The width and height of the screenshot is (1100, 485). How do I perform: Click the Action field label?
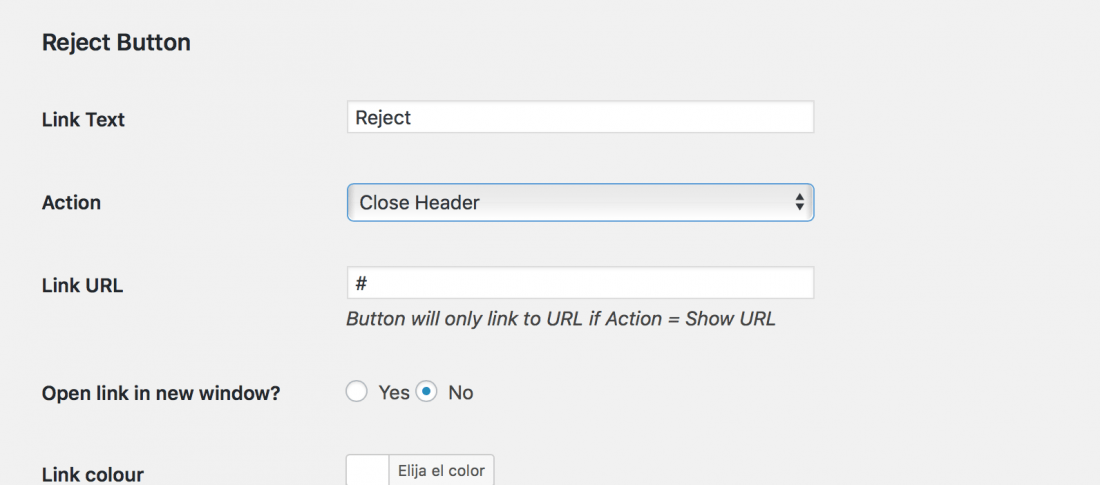72,203
